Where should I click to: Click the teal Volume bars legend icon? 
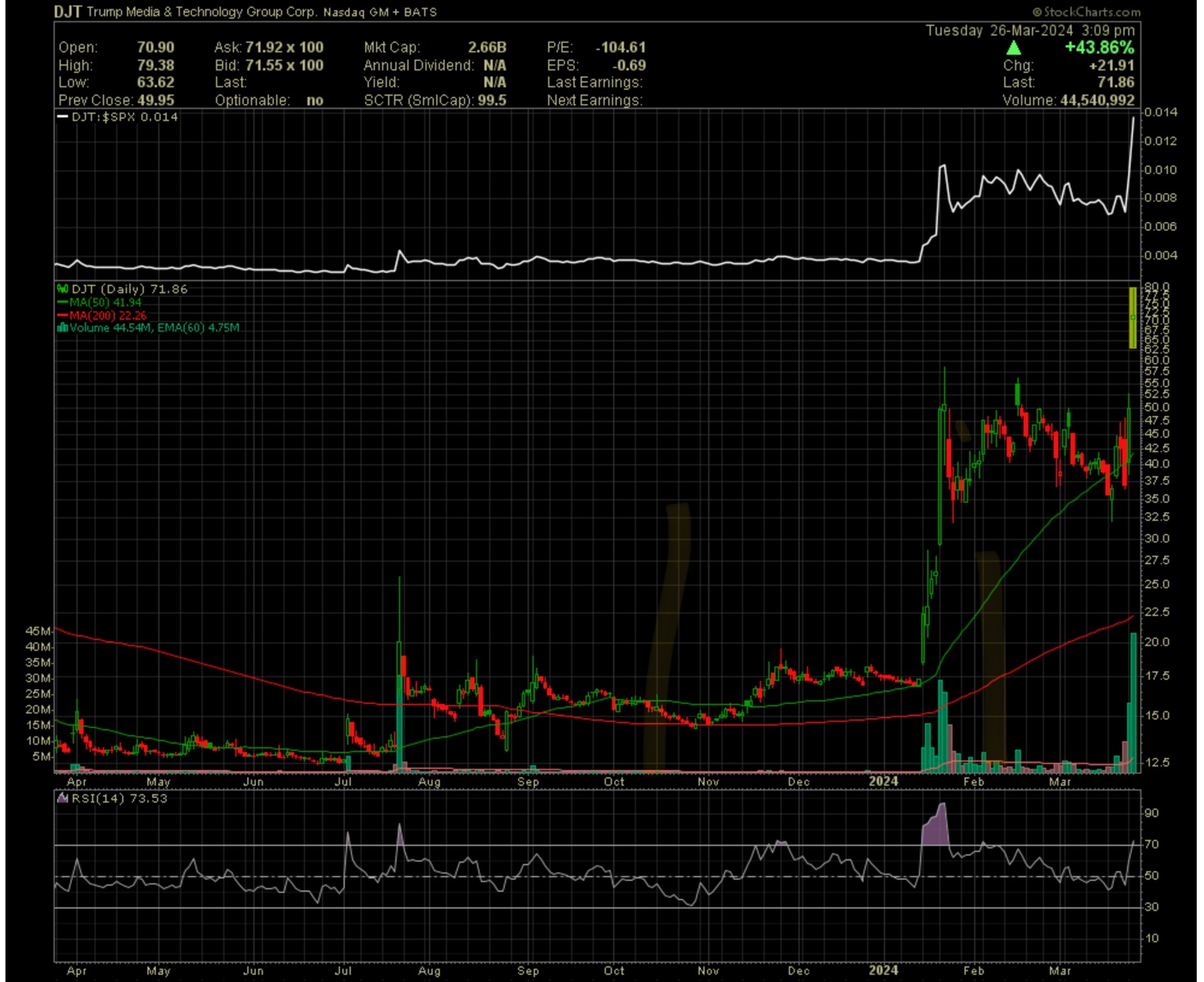62,327
